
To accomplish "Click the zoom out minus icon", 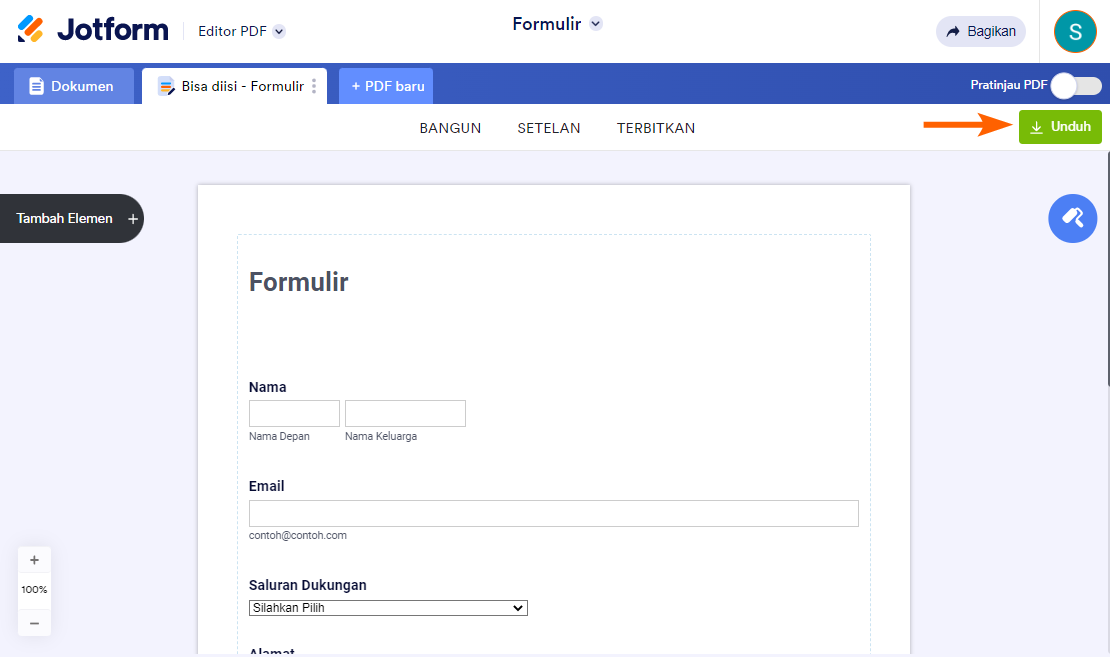I will pyautogui.click(x=34, y=623).
